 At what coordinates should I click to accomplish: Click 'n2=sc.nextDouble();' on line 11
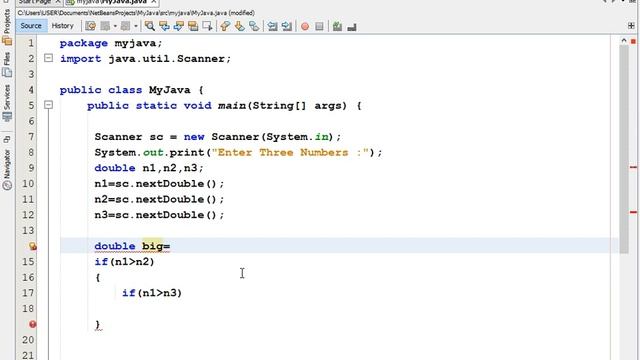click(x=159, y=199)
